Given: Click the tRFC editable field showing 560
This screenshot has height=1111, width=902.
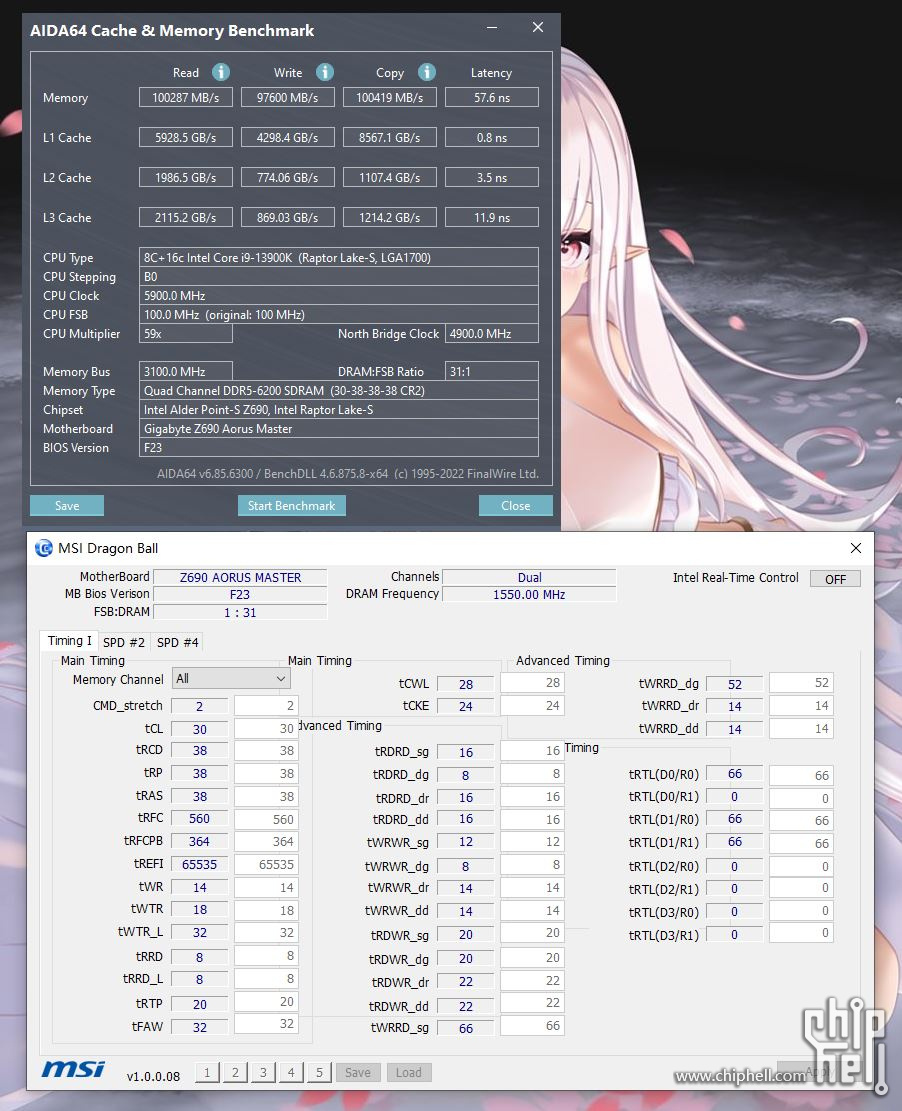Looking at the screenshot, I should click(x=266, y=819).
